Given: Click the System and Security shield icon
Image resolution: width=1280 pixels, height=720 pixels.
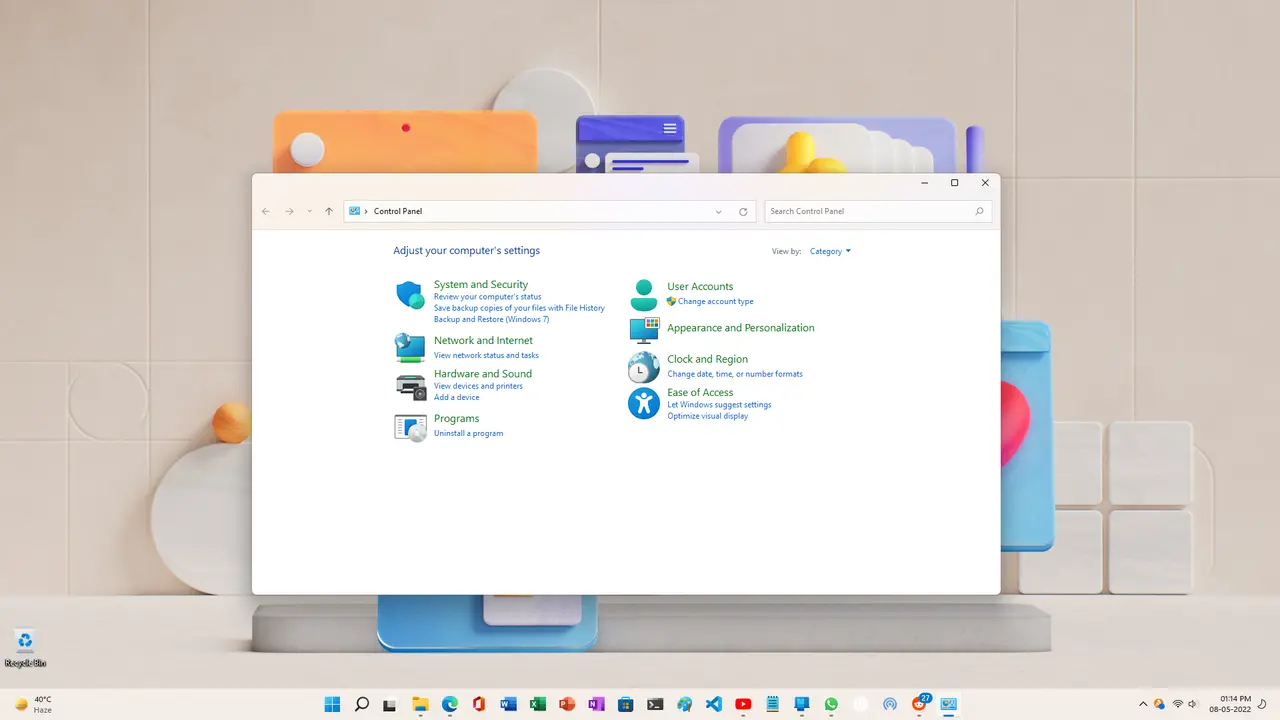Looking at the screenshot, I should (410, 295).
